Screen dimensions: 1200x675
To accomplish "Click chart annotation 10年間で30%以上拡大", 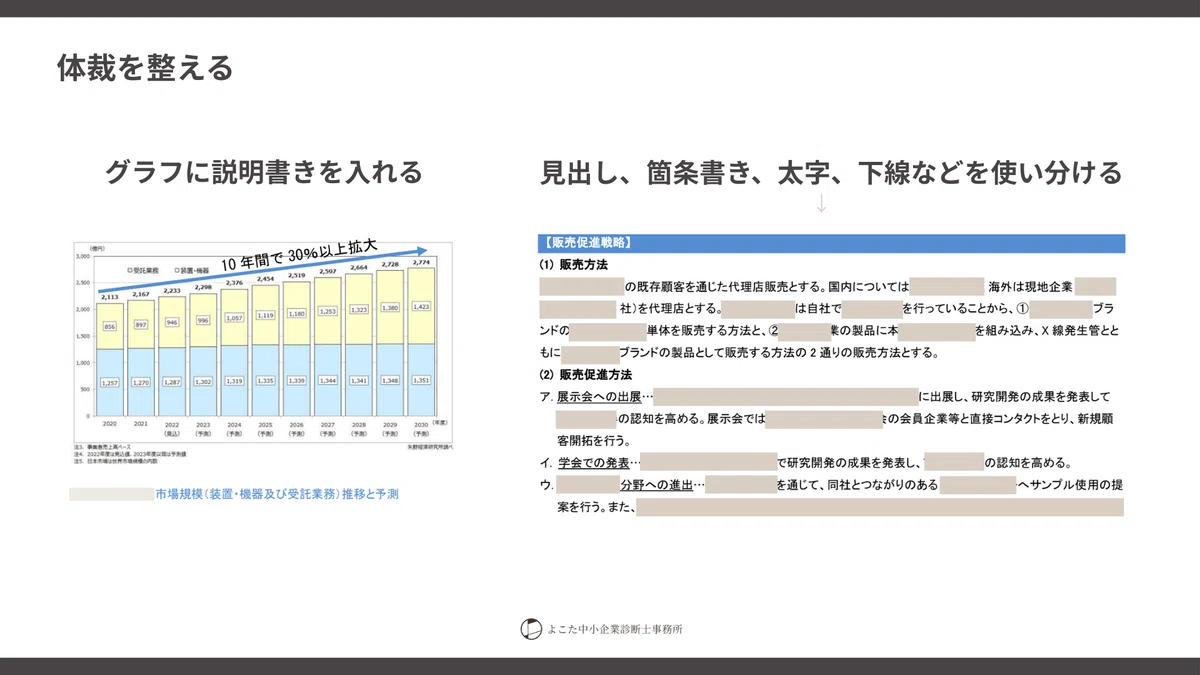I will pos(299,256).
